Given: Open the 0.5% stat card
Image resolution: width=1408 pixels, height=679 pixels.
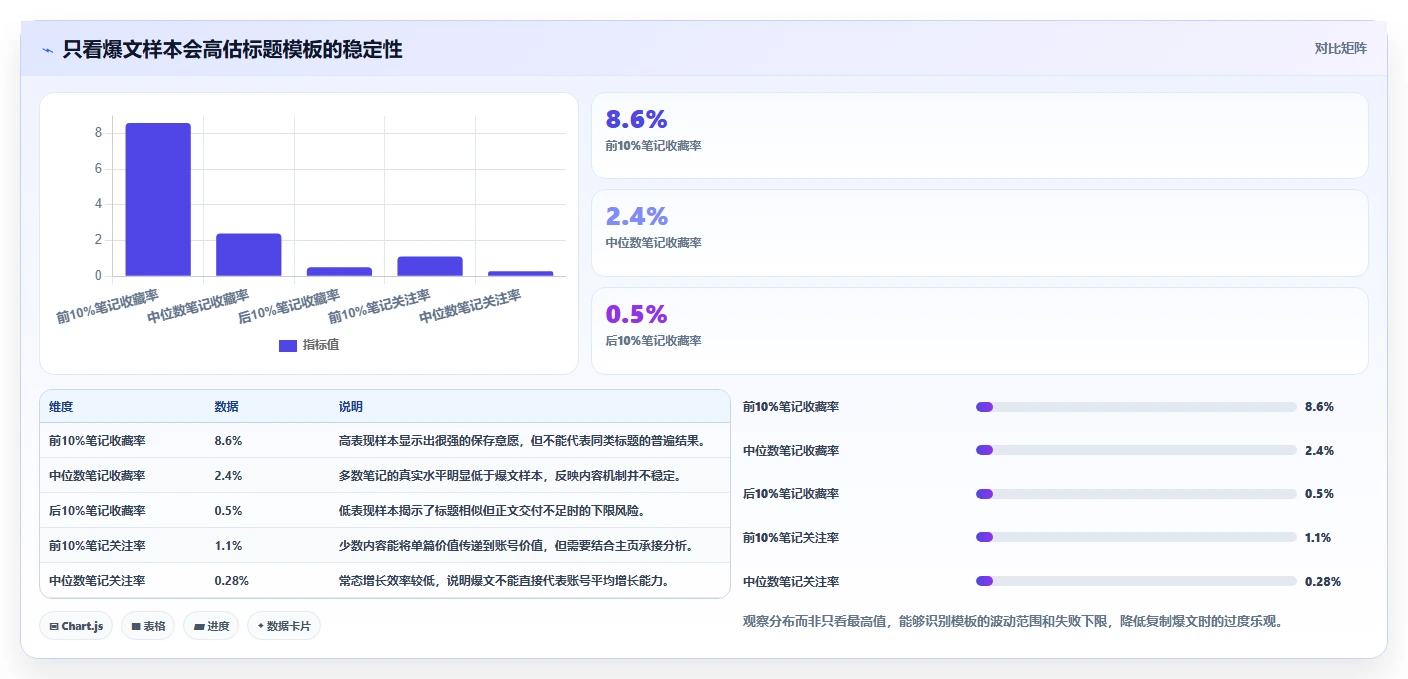Looking at the screenshot, I should (x=979, y=331).
